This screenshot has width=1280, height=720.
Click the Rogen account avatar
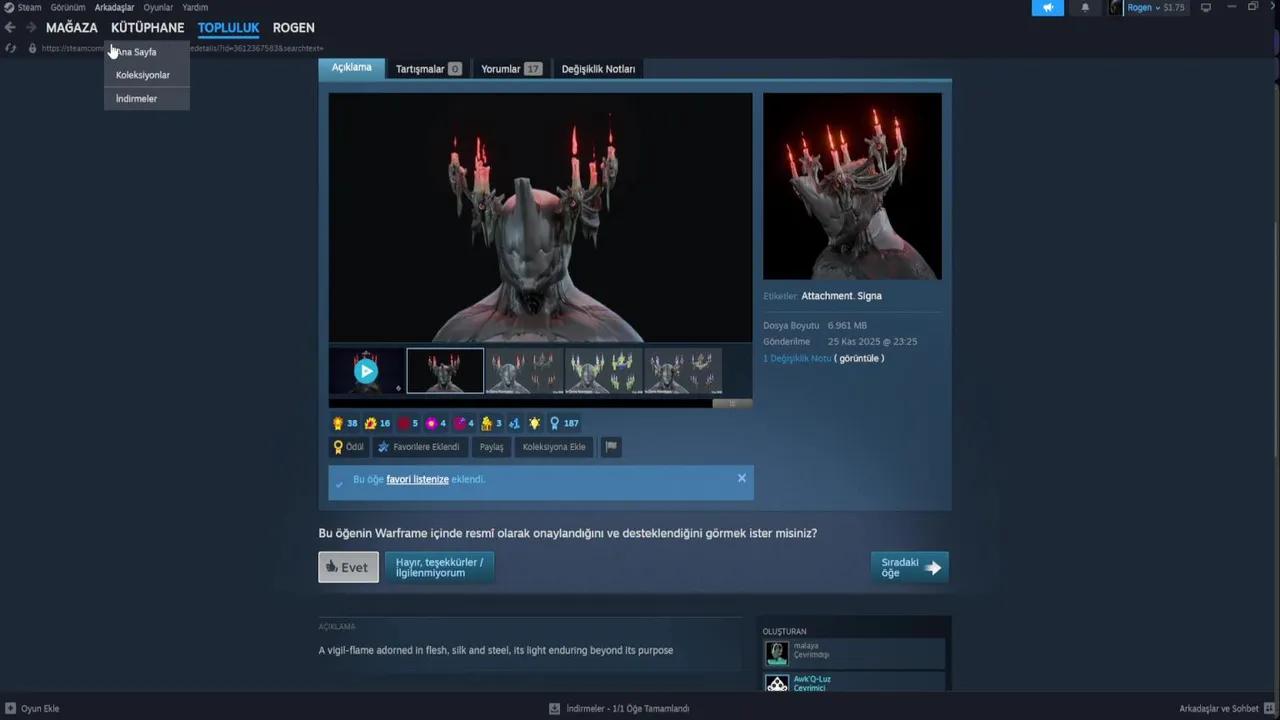pos(1115,8)
